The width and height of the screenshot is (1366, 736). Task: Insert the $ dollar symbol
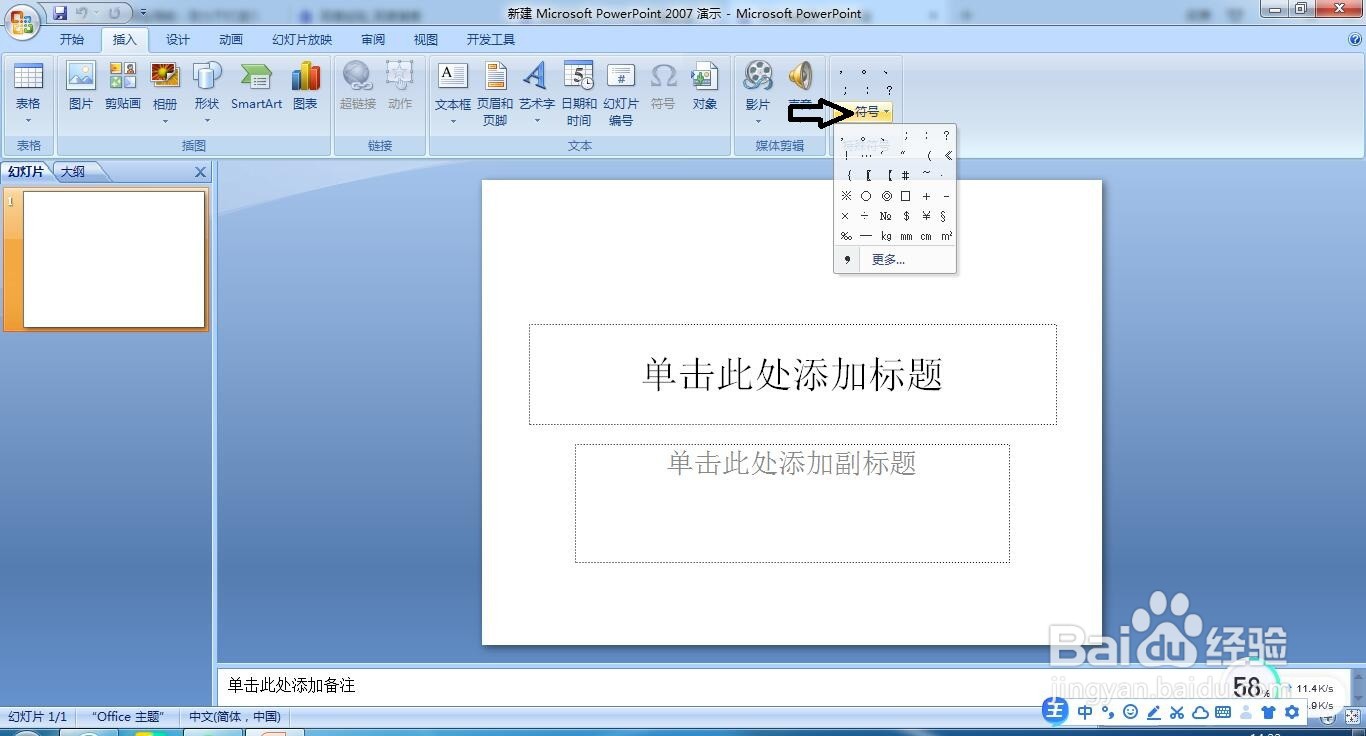point(906,216)
